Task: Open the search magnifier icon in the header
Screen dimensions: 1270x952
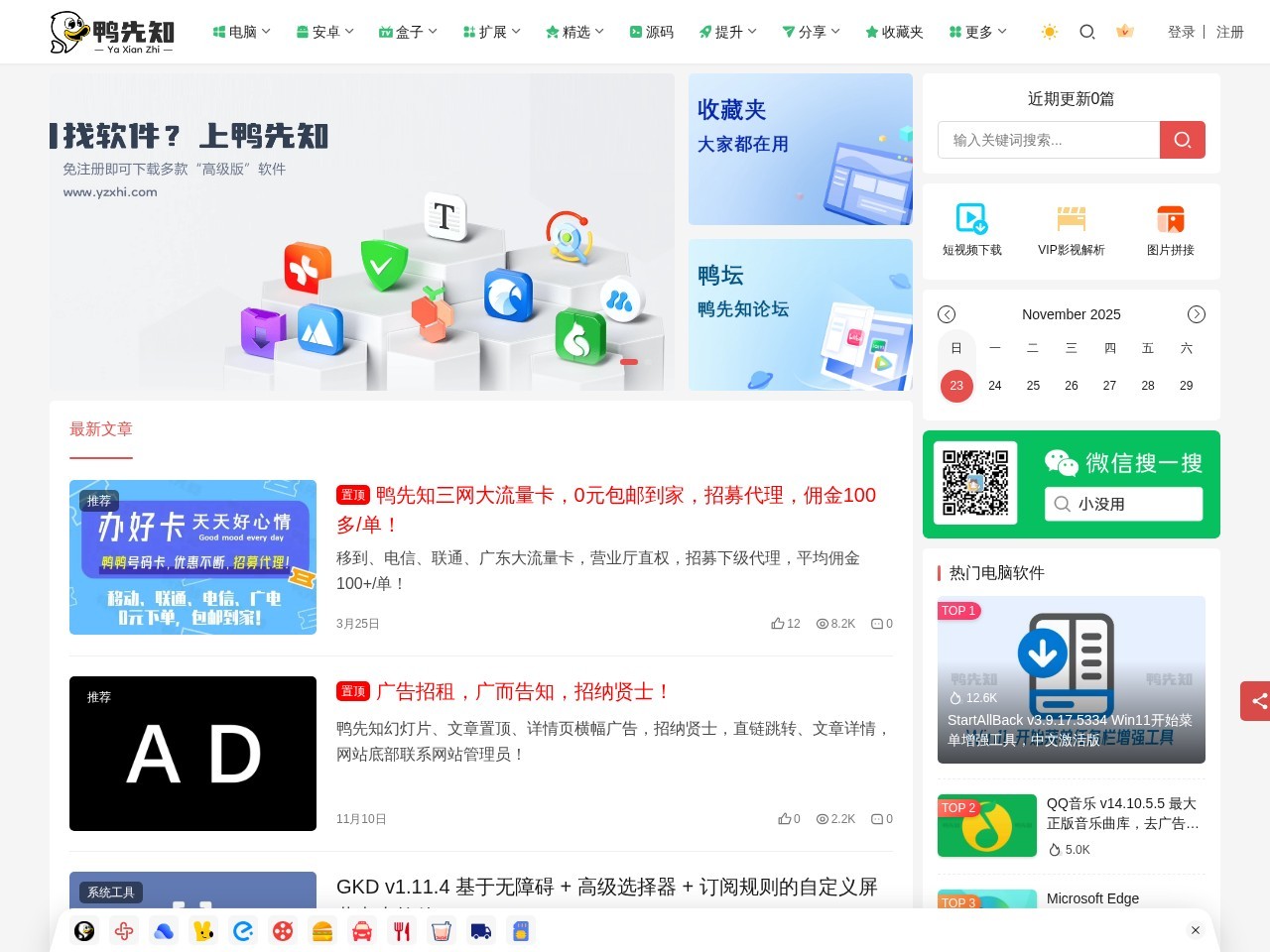Action: click(x=1087, y=32)
